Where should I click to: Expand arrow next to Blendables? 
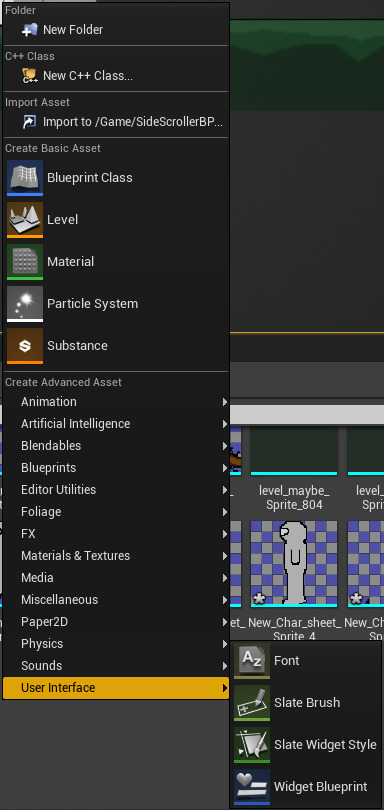pos(225,446)
